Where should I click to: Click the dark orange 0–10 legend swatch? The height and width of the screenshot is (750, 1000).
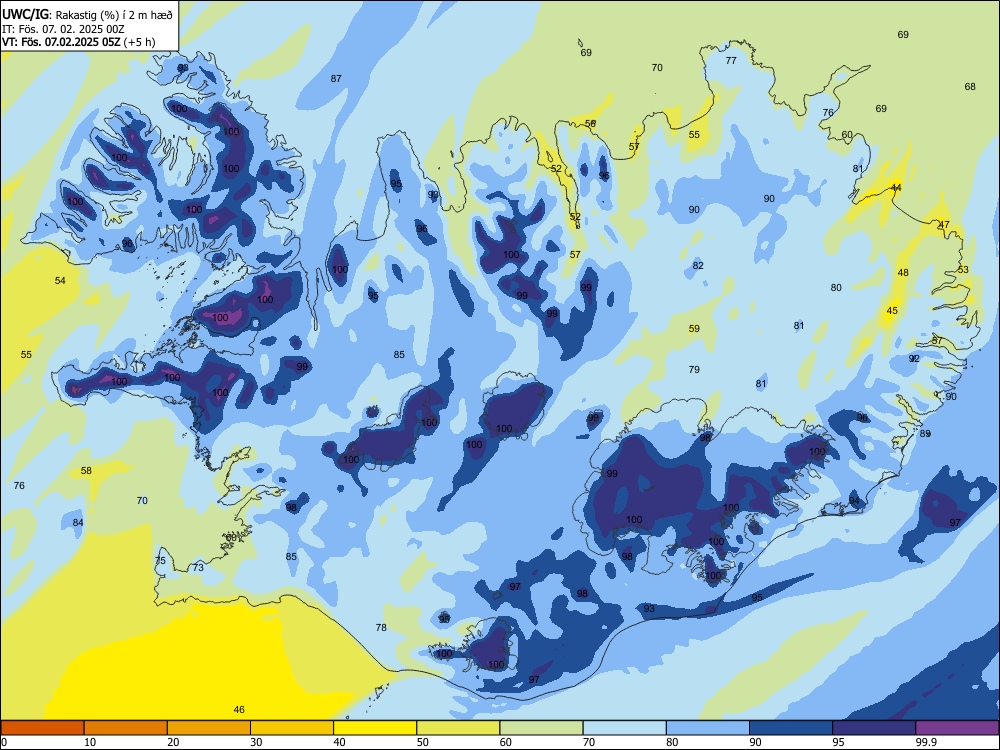pyautogui.click(x=43, y=728)
